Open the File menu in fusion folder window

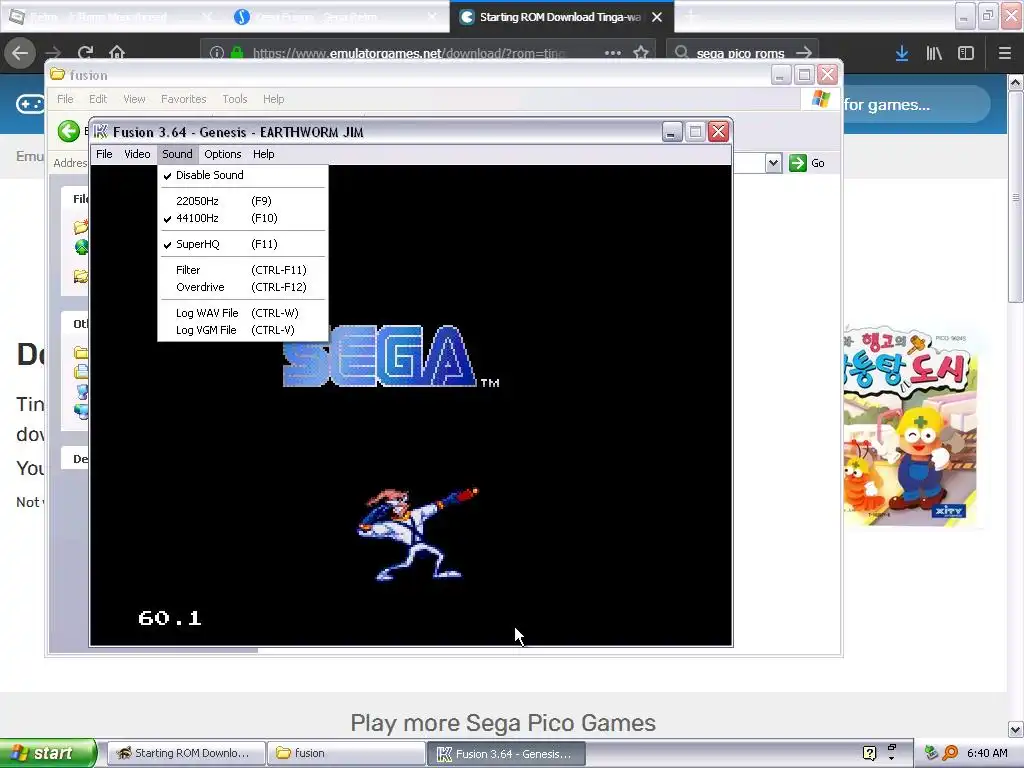(x=65, y=99)
